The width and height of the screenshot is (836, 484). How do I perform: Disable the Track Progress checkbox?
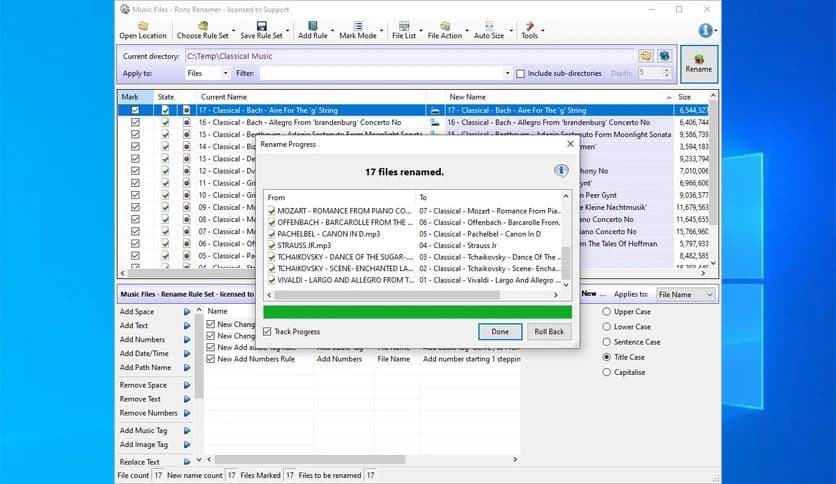coord(268,331)
